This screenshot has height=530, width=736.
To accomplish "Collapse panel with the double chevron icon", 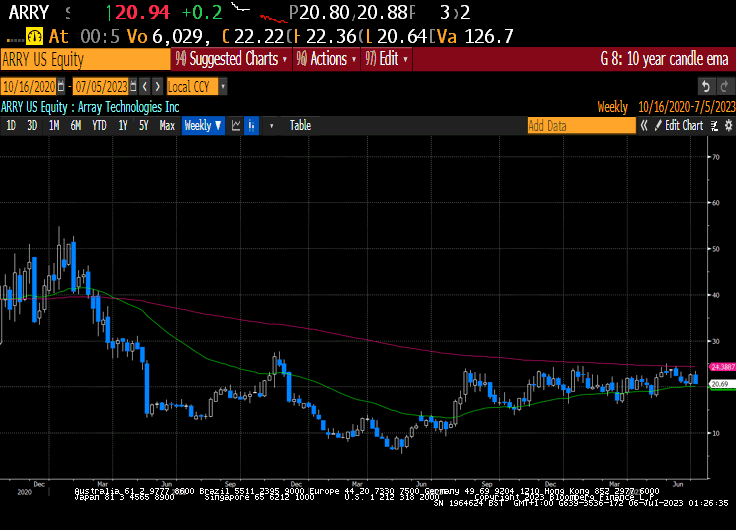I will pyautogui.click(x=644, y=125).
